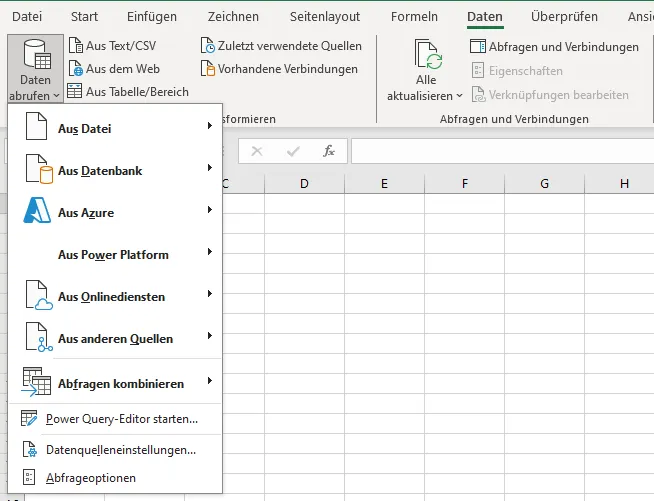Open the Datei tab
The height and width of the screenshot is (501, 654).
point(27,17)
